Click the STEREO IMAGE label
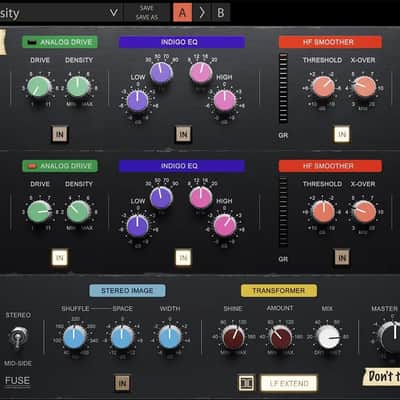 127,291
